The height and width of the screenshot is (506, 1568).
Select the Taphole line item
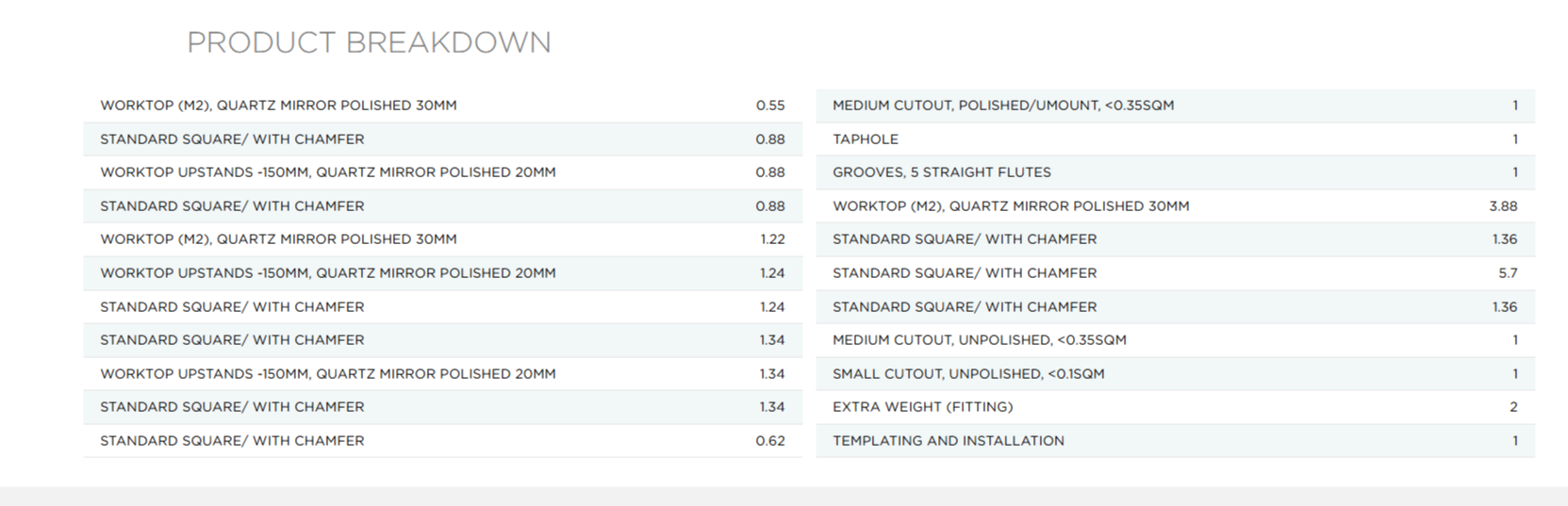tap(865, 139)
